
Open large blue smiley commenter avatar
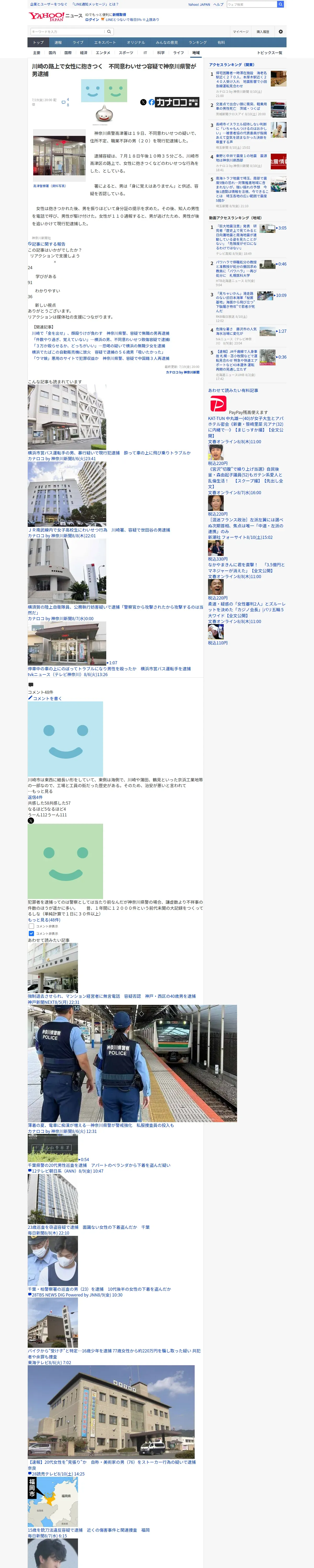click(65, 739)
